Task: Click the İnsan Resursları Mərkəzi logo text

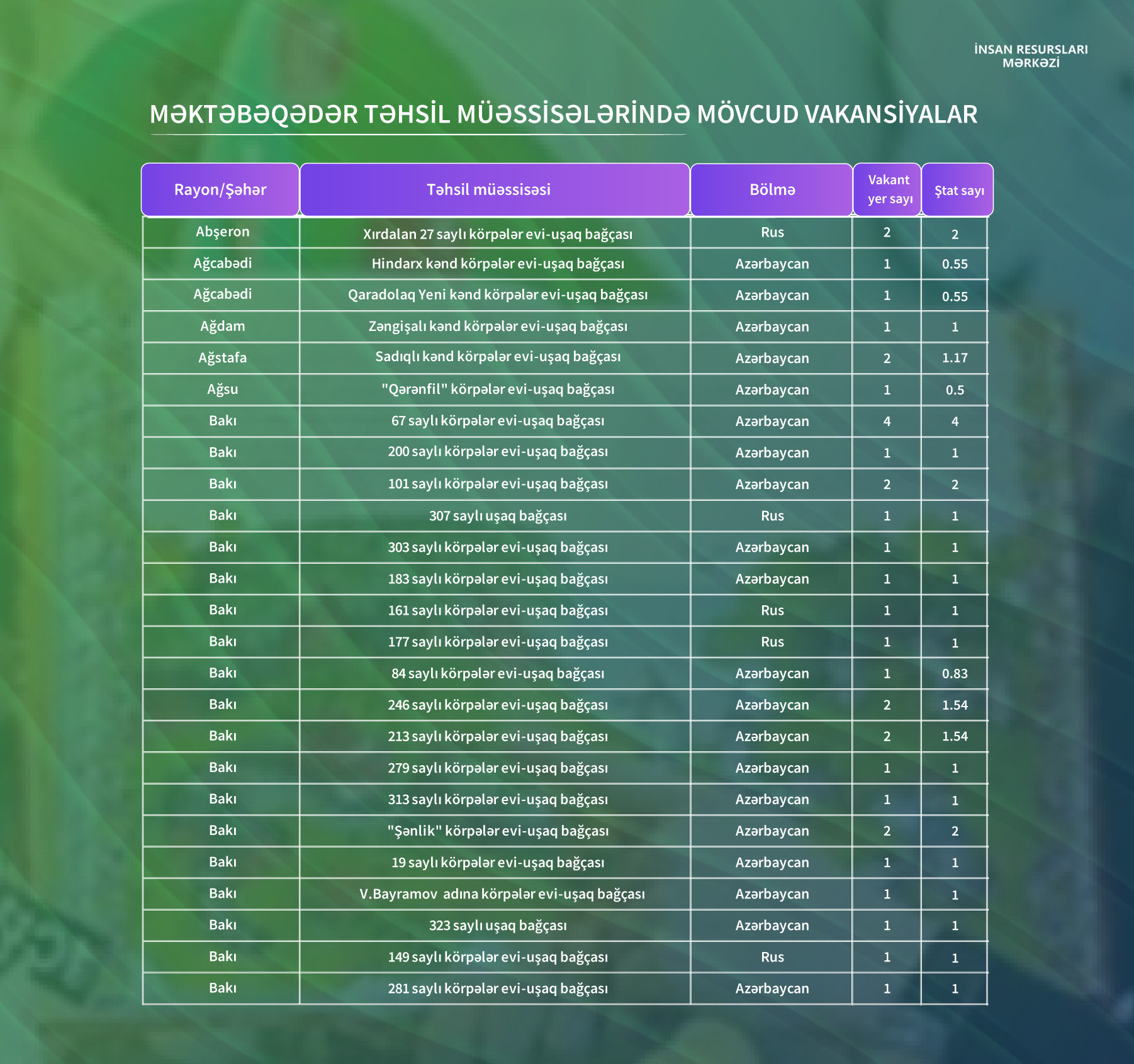Action: pyautogui.click(x=1031, y=56)
